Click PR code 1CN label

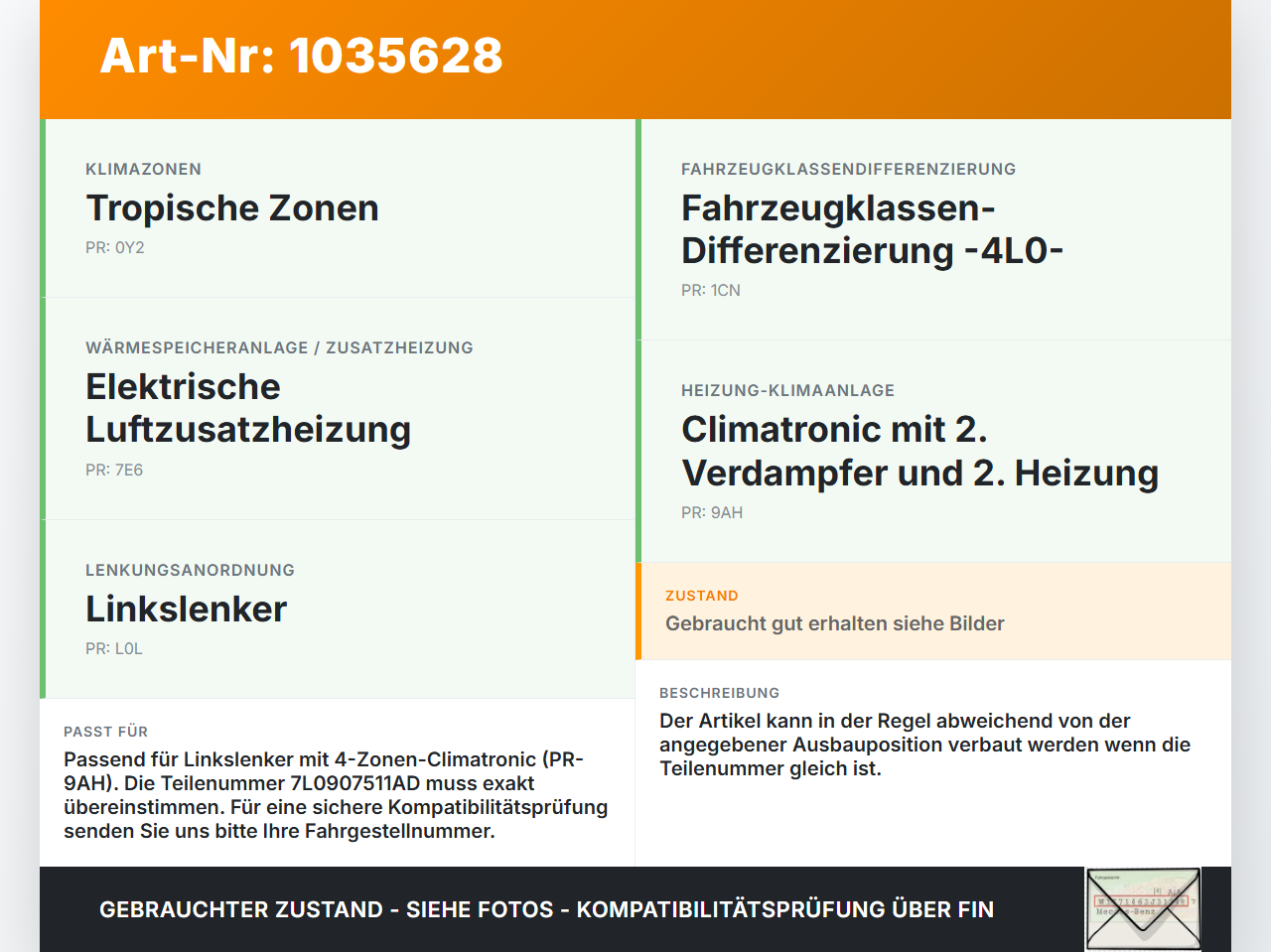[x=711, y=290]
